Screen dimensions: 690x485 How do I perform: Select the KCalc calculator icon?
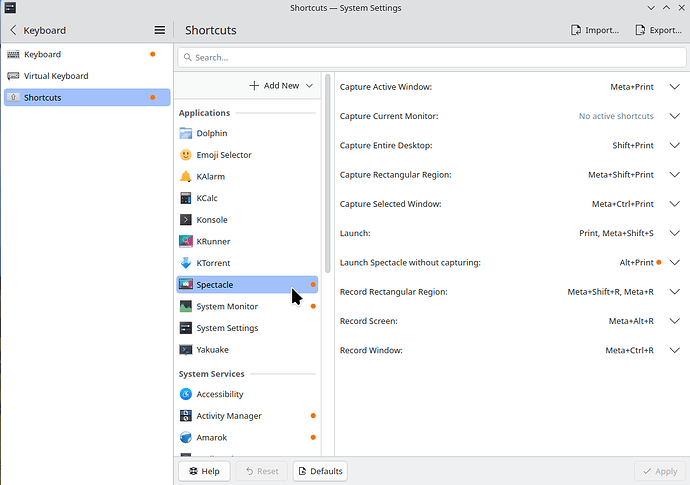[186, 198]
